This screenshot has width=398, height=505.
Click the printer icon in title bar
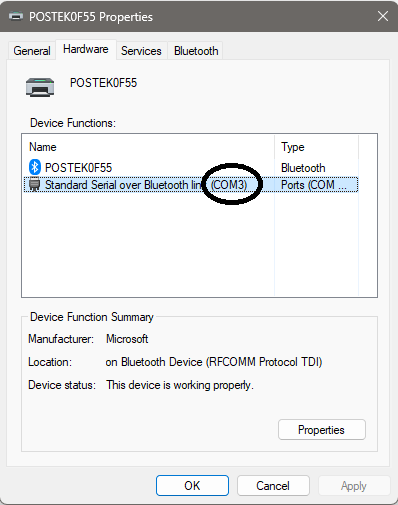16,16
